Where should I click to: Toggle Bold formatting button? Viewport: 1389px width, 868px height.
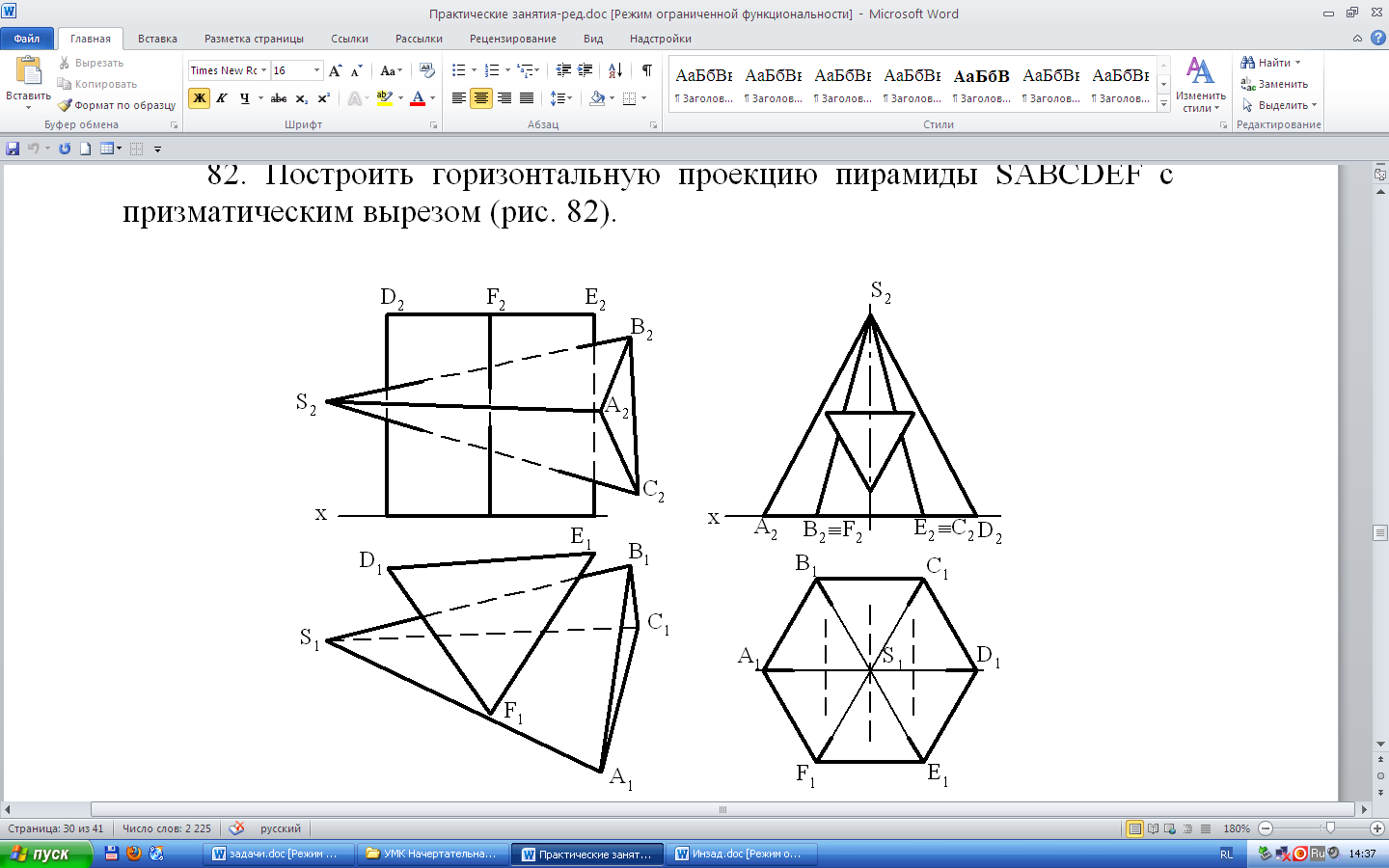[199, 98]
